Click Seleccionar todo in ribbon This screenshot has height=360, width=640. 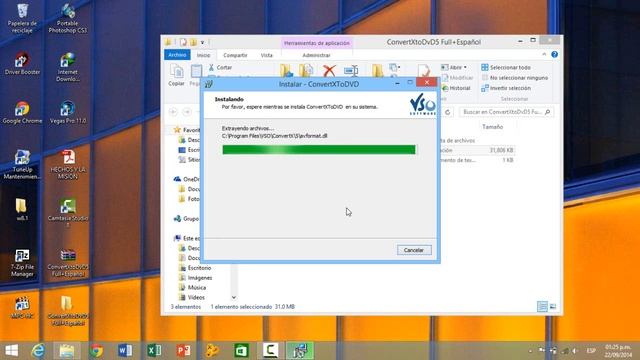[506, 67]
